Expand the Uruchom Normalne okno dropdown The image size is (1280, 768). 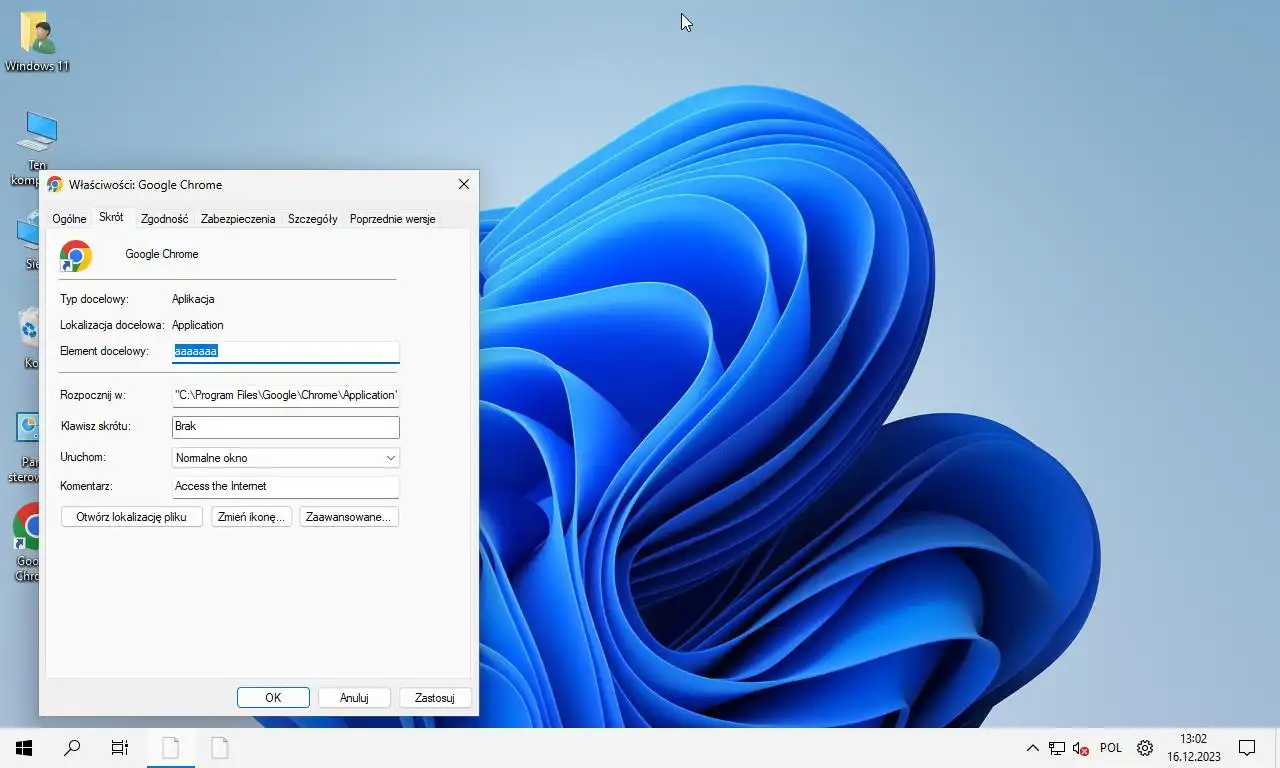286,458
